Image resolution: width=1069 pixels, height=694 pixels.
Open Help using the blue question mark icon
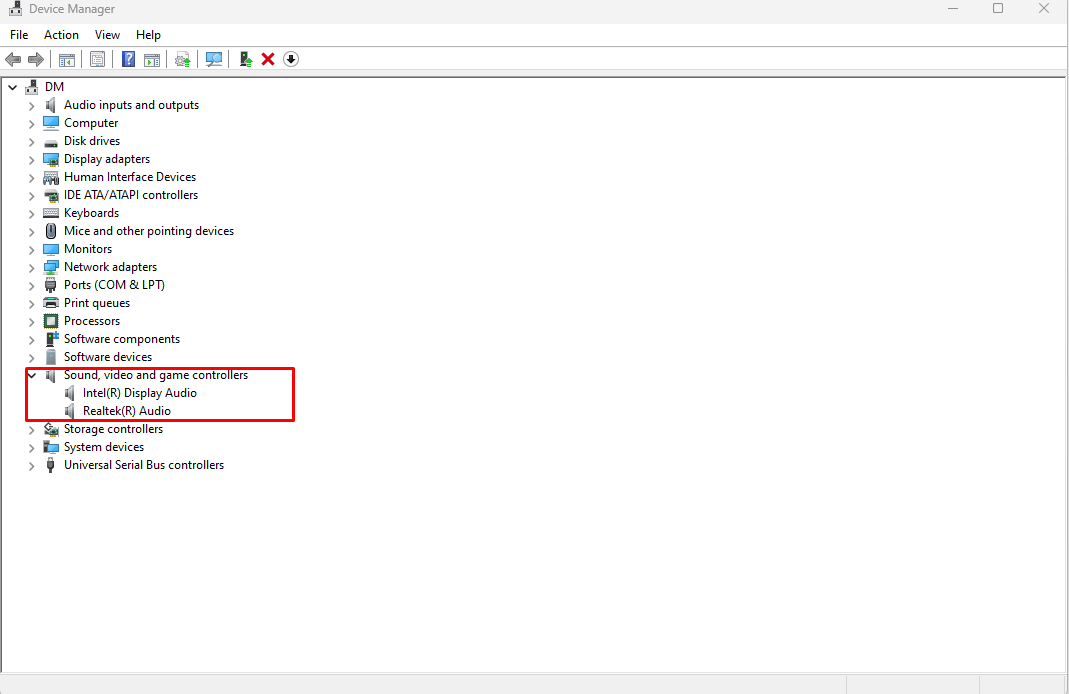point(128,59)
